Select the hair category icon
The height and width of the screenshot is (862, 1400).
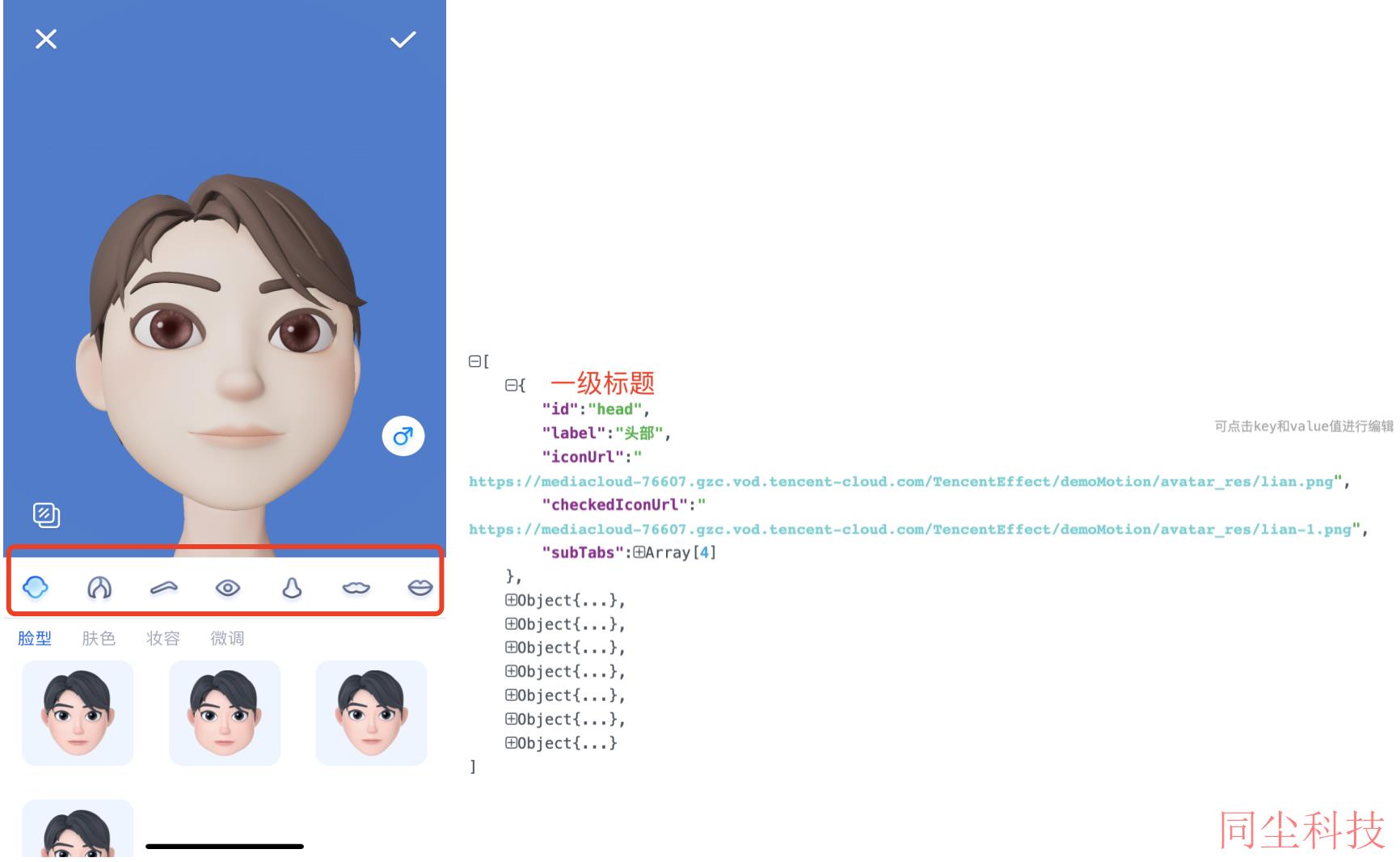coord(99,587)
